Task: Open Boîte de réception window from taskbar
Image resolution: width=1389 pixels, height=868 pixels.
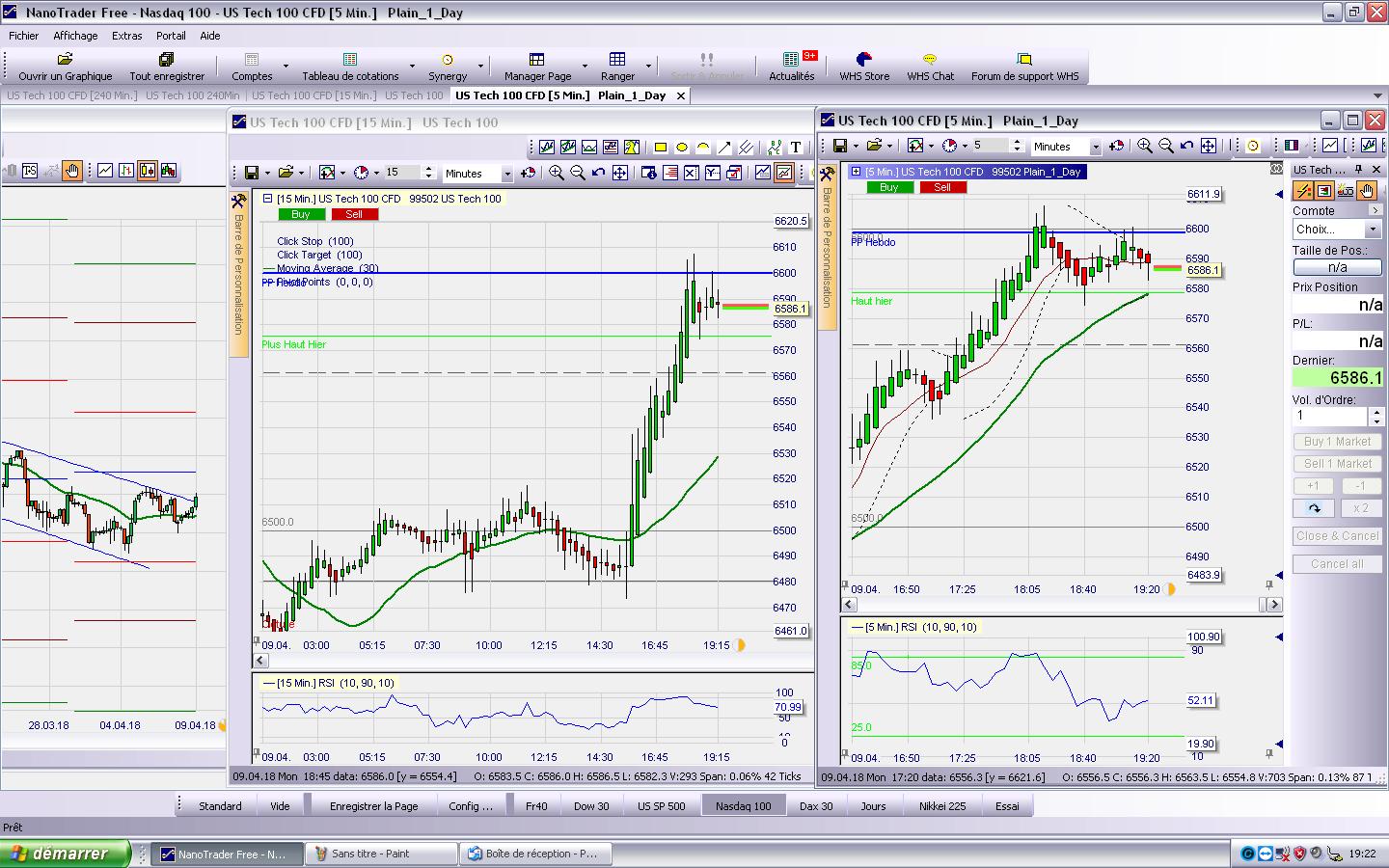Action: [x=537, y=854]
